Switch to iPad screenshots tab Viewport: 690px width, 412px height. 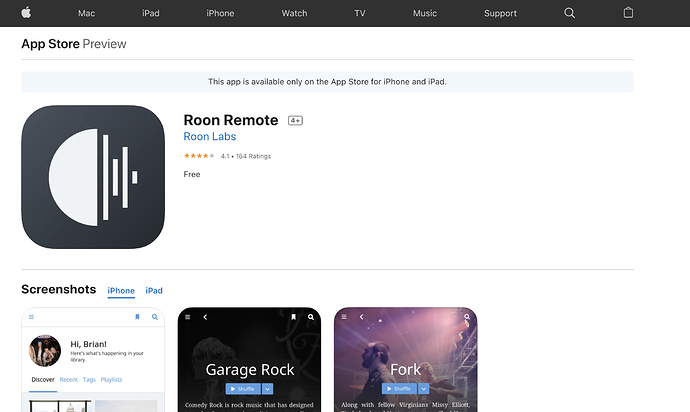[x=154, y=291]
